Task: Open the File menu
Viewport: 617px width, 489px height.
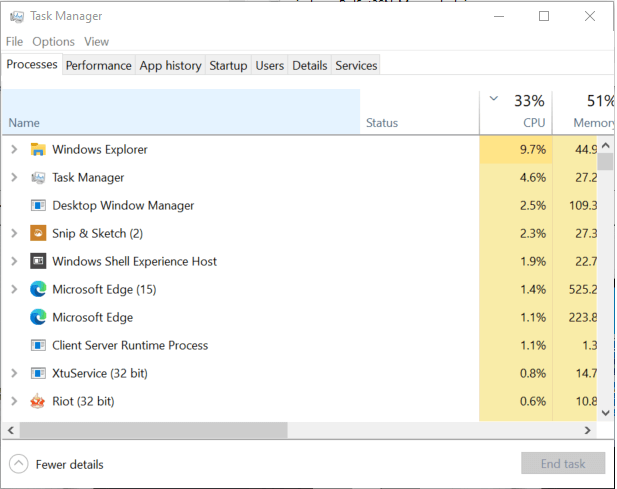Action: pyautogui.click(x=15, y=42)
